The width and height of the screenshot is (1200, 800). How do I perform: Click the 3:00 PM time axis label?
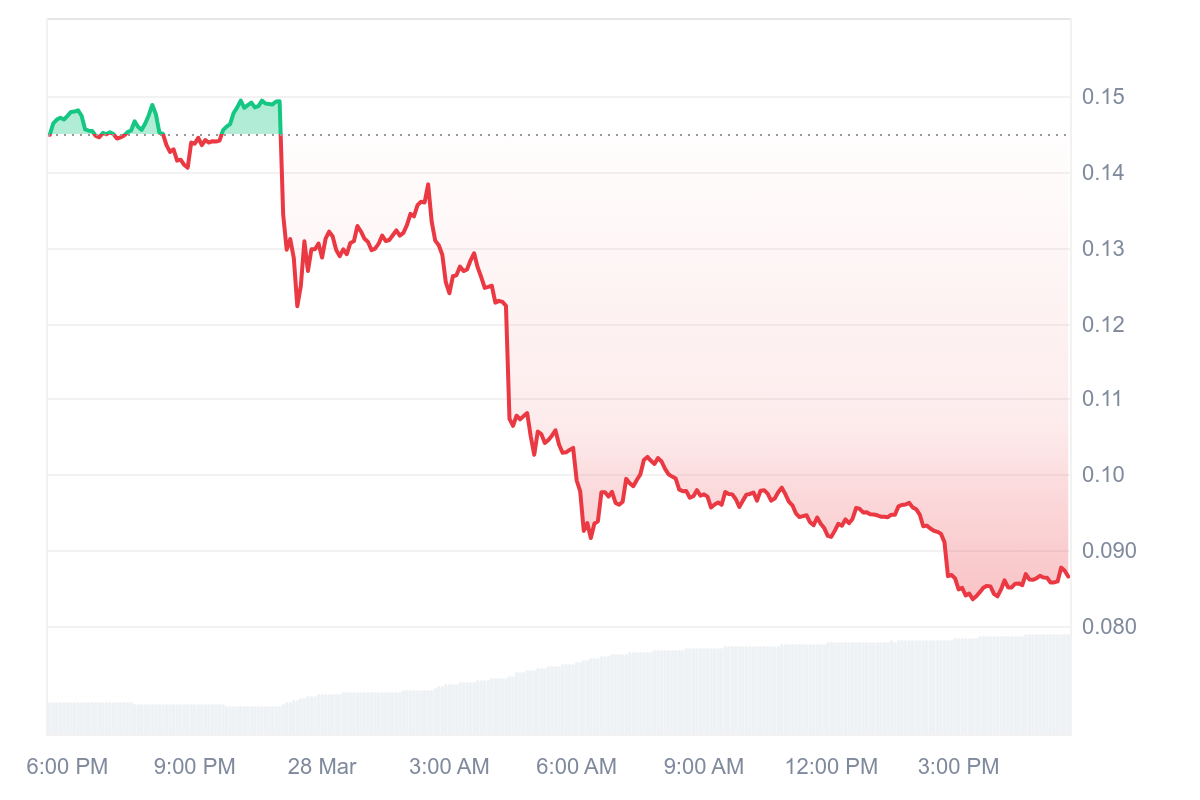(x=959, y=767)
